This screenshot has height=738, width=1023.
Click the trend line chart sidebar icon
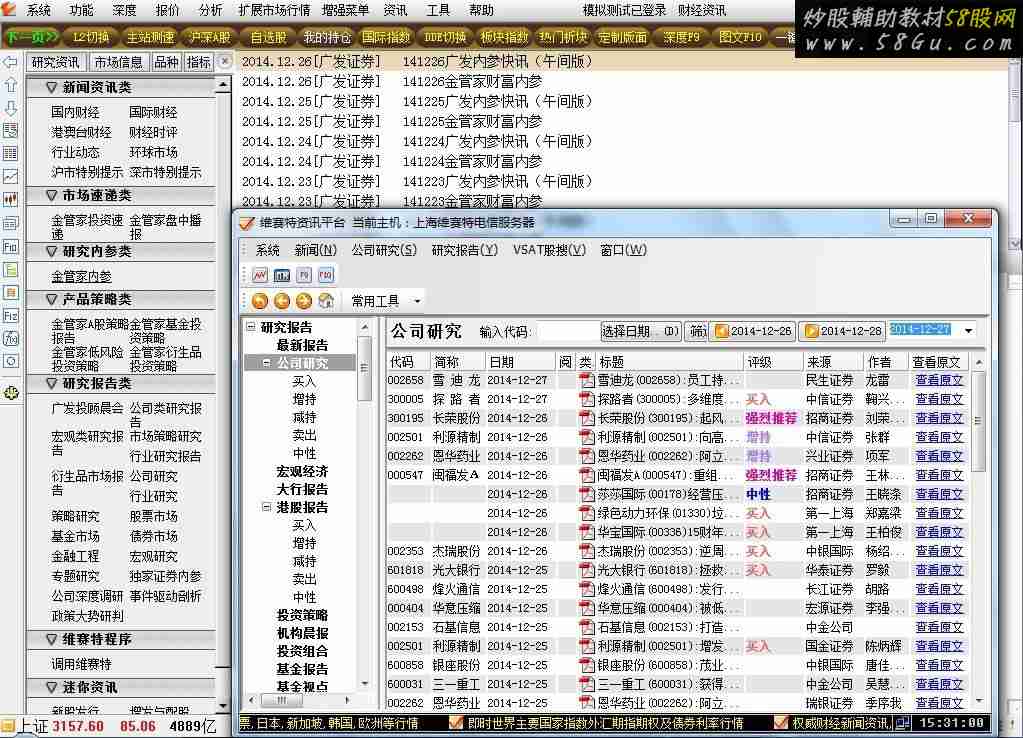tap(10, 176)
